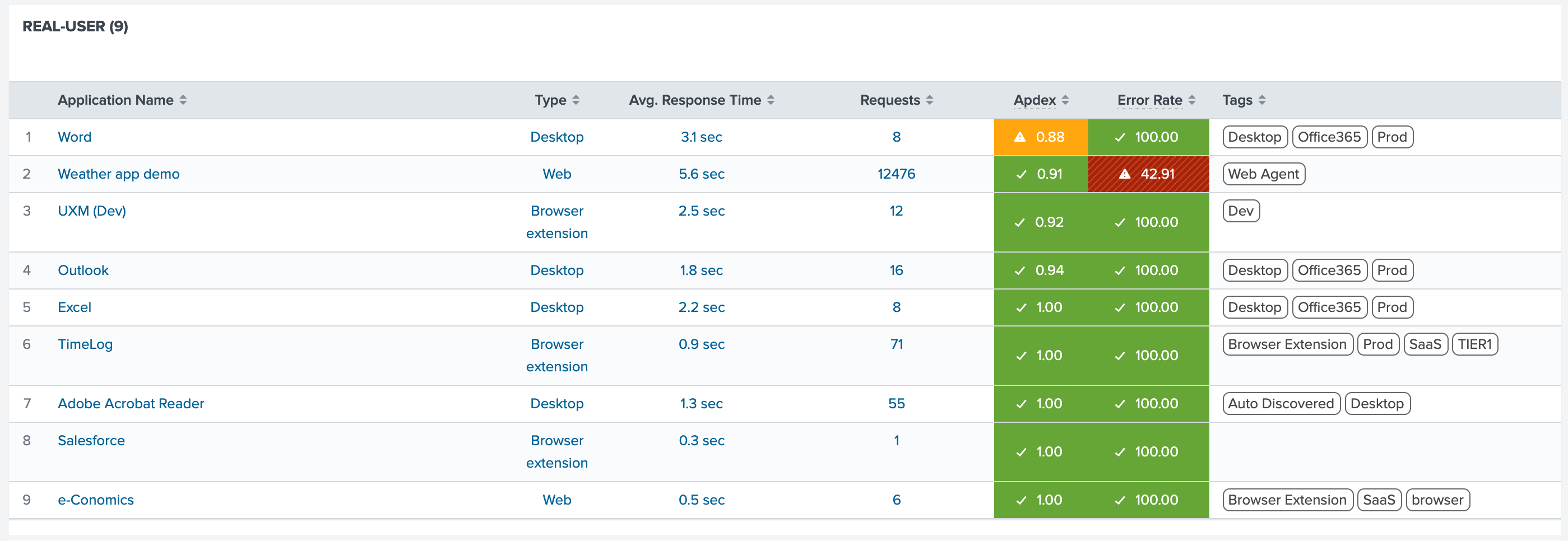Click the Web Agent tag
Viewport: 1568px width, 541px height.
1263,174
